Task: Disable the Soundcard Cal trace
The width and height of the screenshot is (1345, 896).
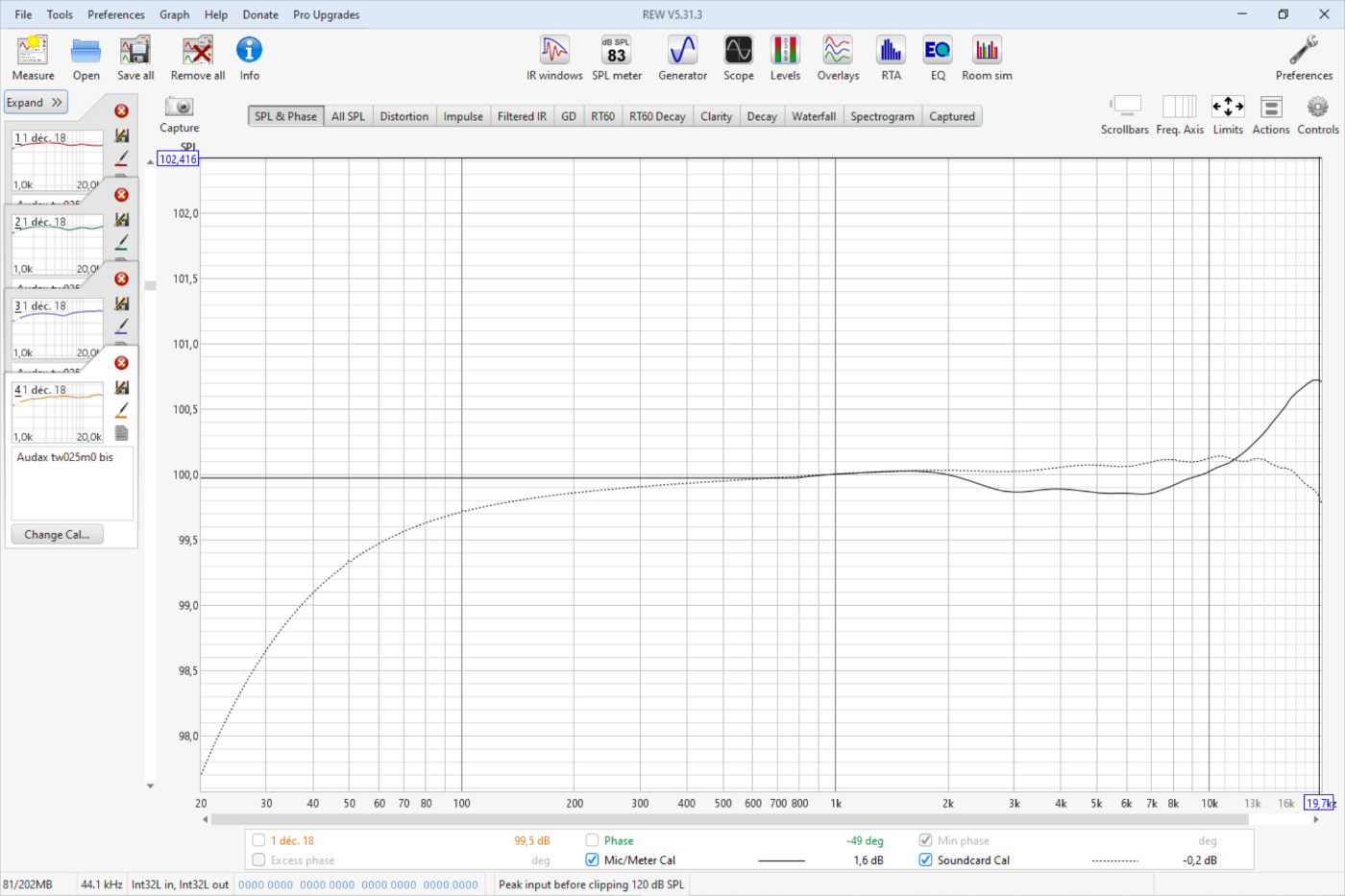Action: point(925,860)
